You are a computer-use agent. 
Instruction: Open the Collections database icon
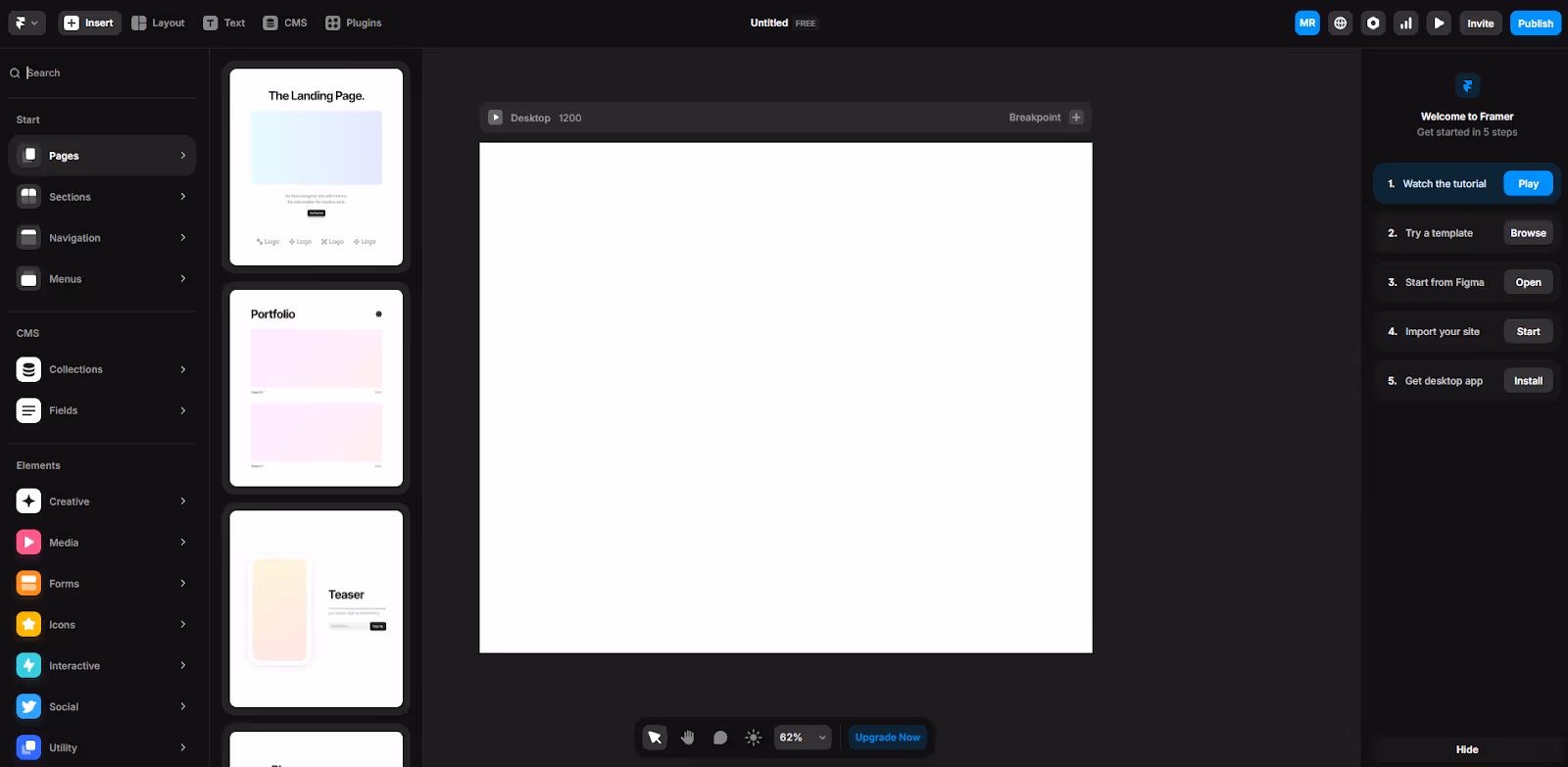point(28,369)
